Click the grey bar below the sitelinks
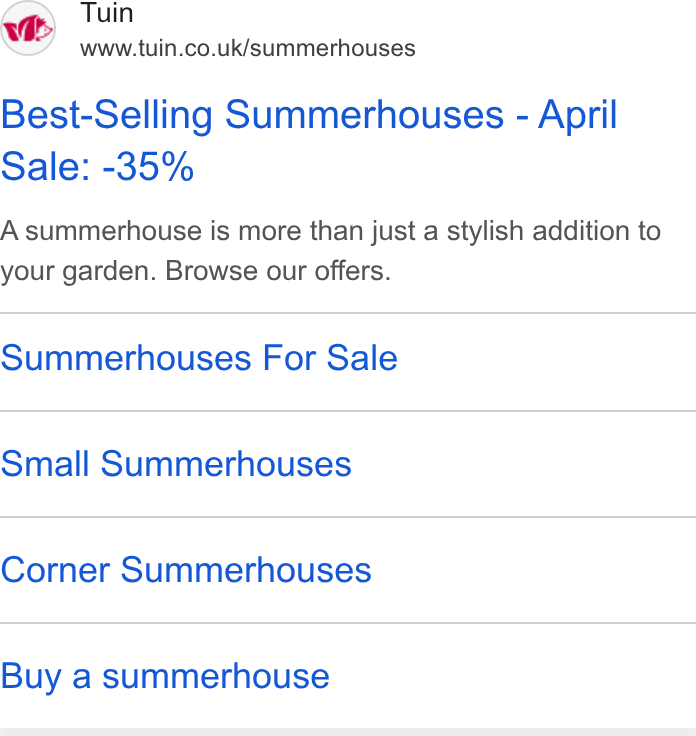Viewport: 696px width, 736px height. 348,732
